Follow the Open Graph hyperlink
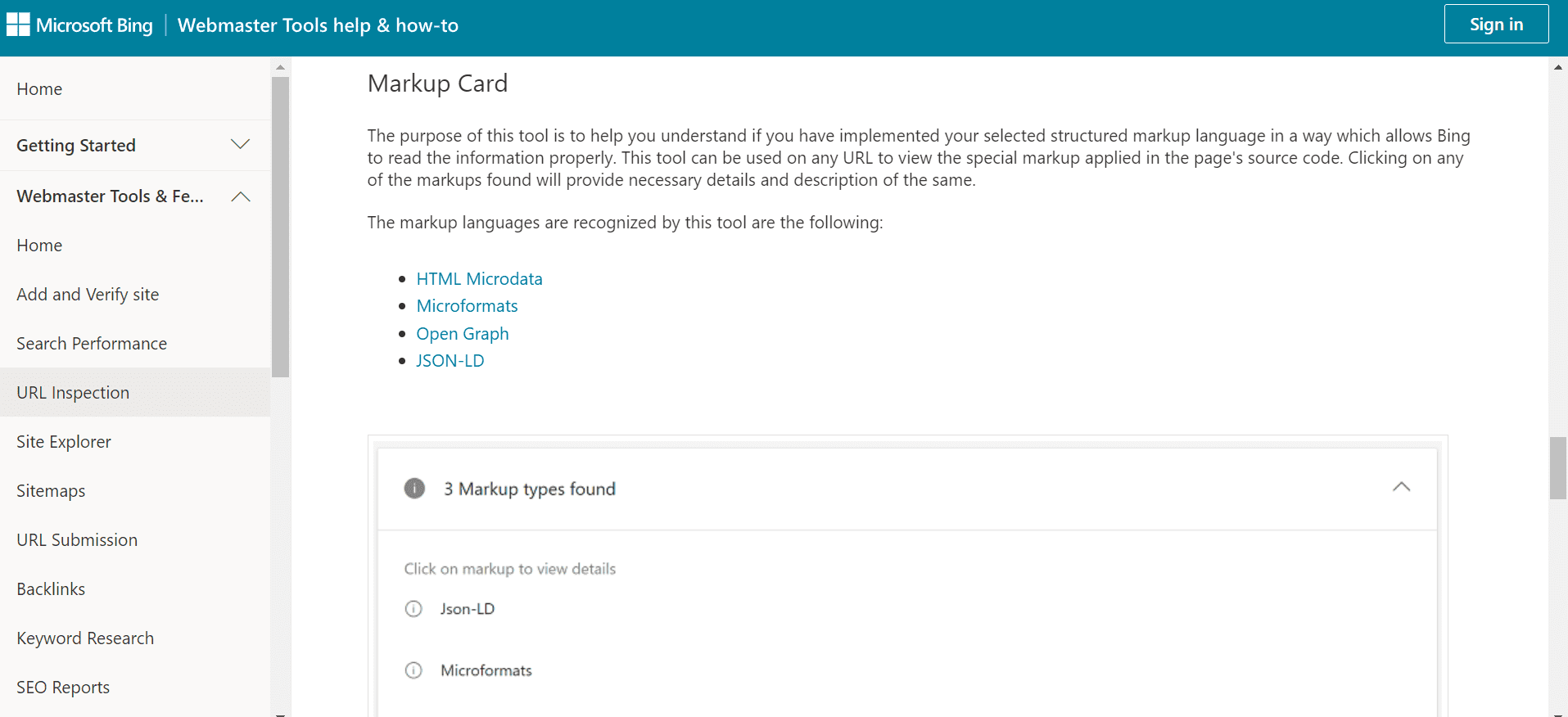The width and height of the screenshot is (1568, 717). [463, 333]
